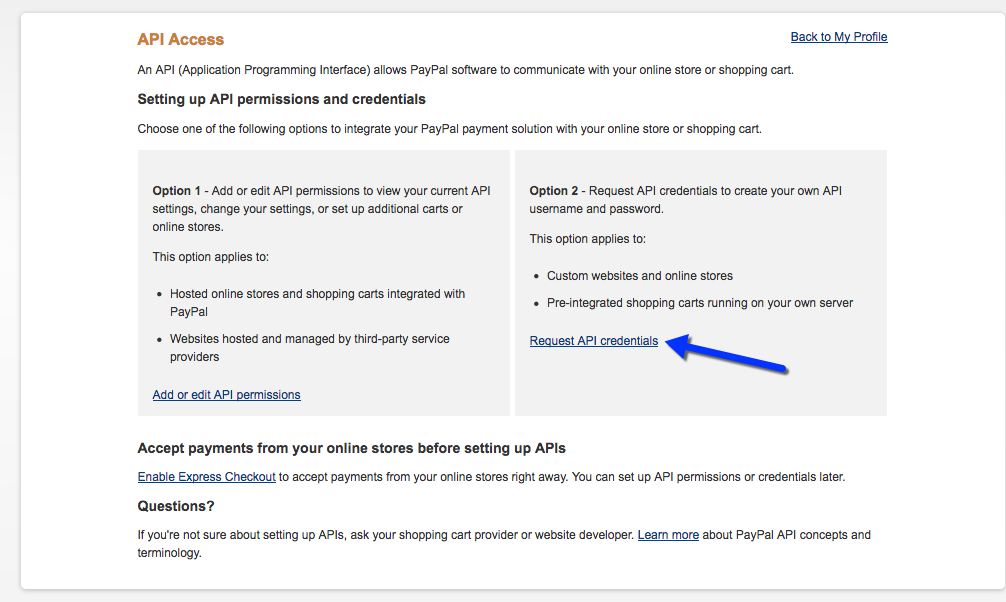Select the Option 1 bold label

[176, 191]
